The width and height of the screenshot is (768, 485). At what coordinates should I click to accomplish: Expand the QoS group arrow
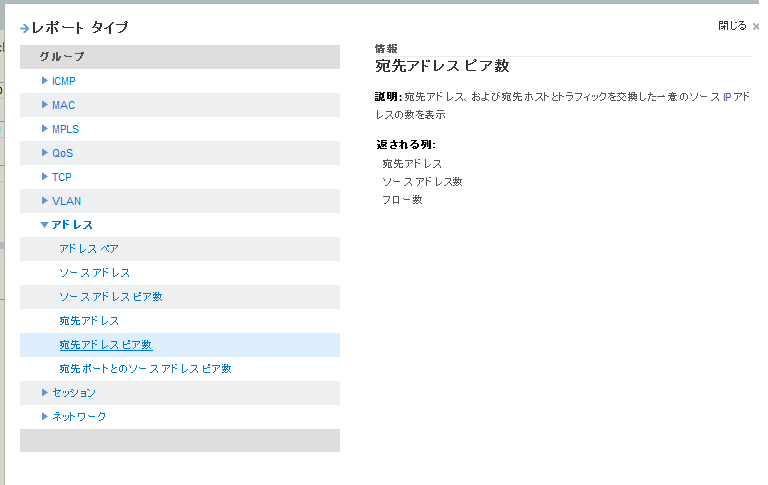coord(45,153)
